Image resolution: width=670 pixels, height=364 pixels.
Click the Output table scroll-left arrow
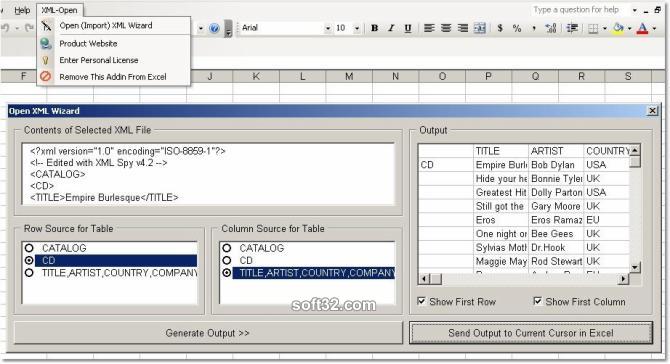point(424,279)
